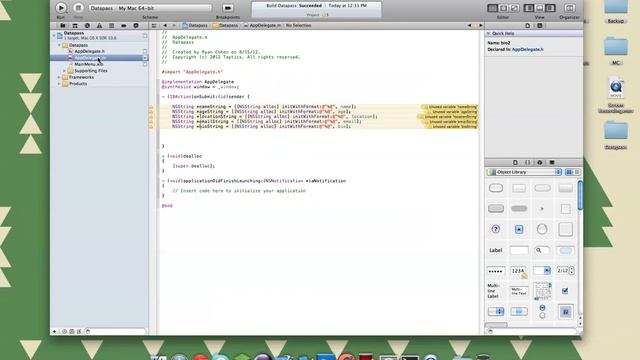Show the Quick Help inspector
This screenshot has height=360, width=640.
tap(540, 25)
